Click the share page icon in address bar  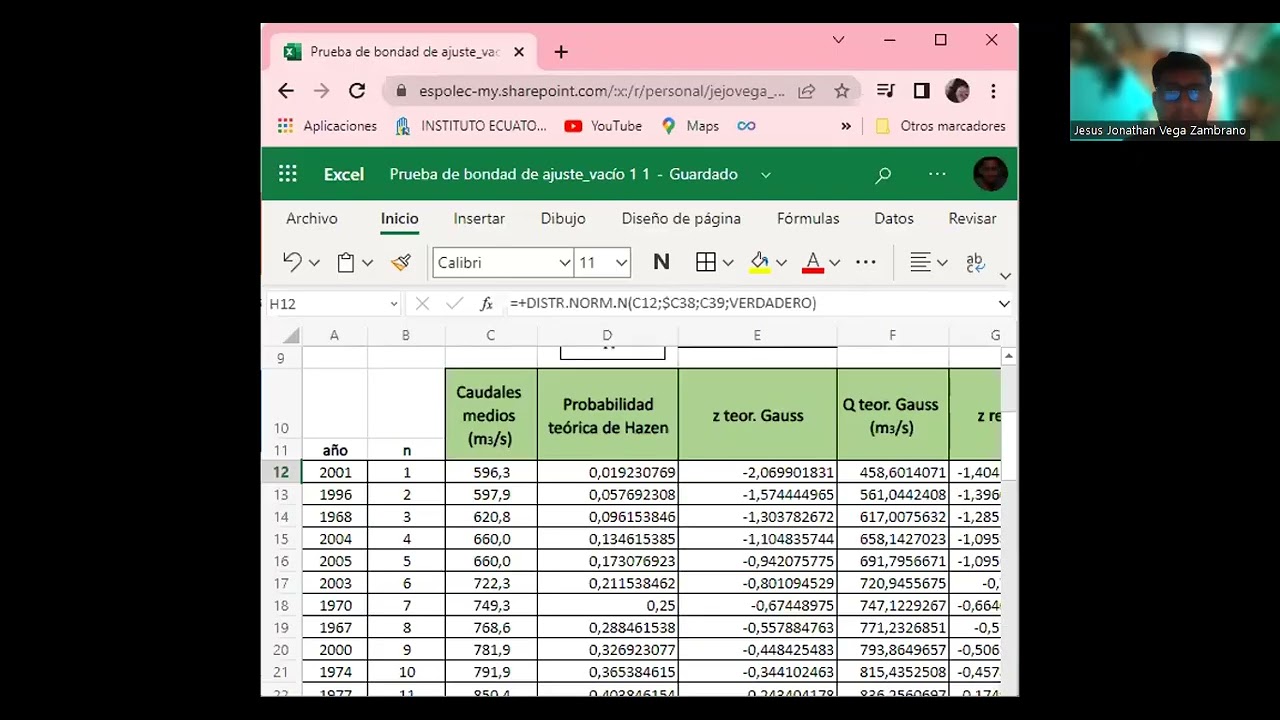click(x=807, y=91)
